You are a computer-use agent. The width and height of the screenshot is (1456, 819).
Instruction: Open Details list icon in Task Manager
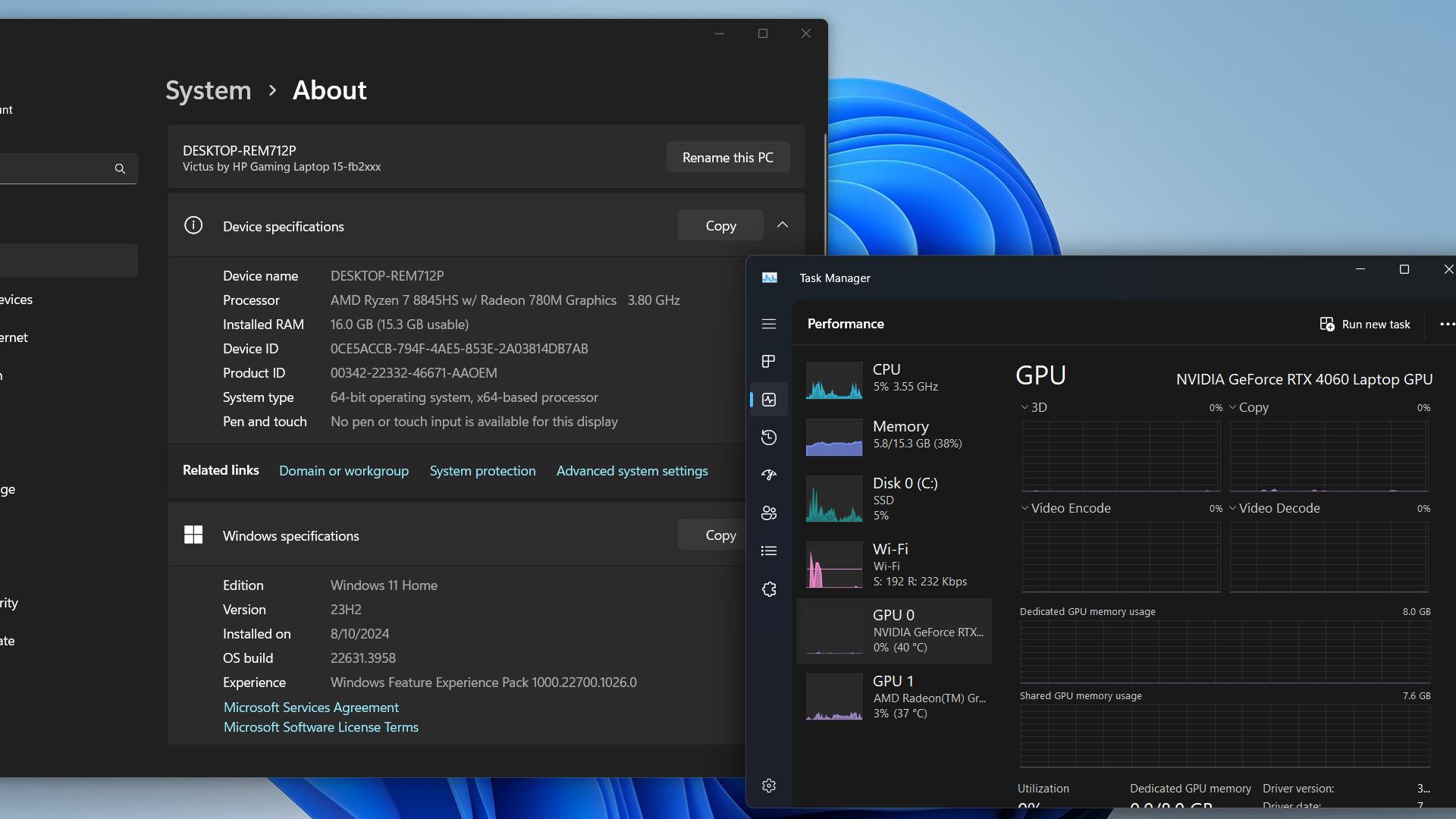769,551
